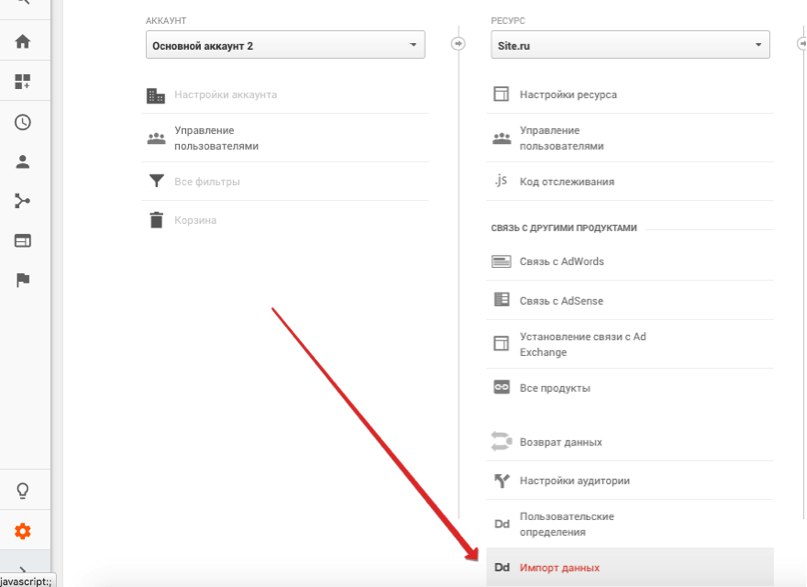The width and height of the screenshot is (807, 587).
Task: Click the Dd icon for Пользовательские определения
Action: [x=502, y=524]
